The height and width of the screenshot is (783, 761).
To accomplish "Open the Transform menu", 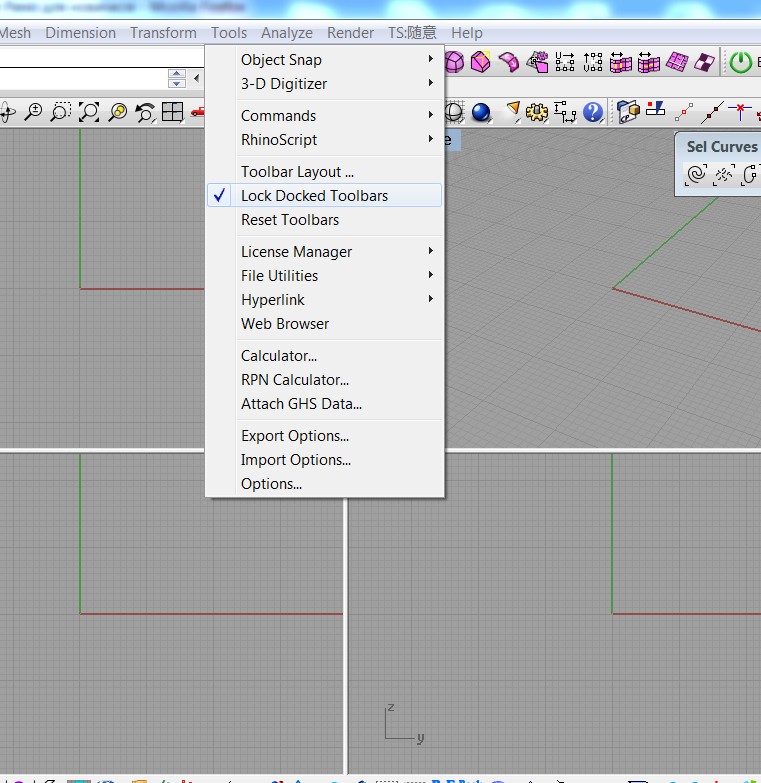I will [163, 33].
